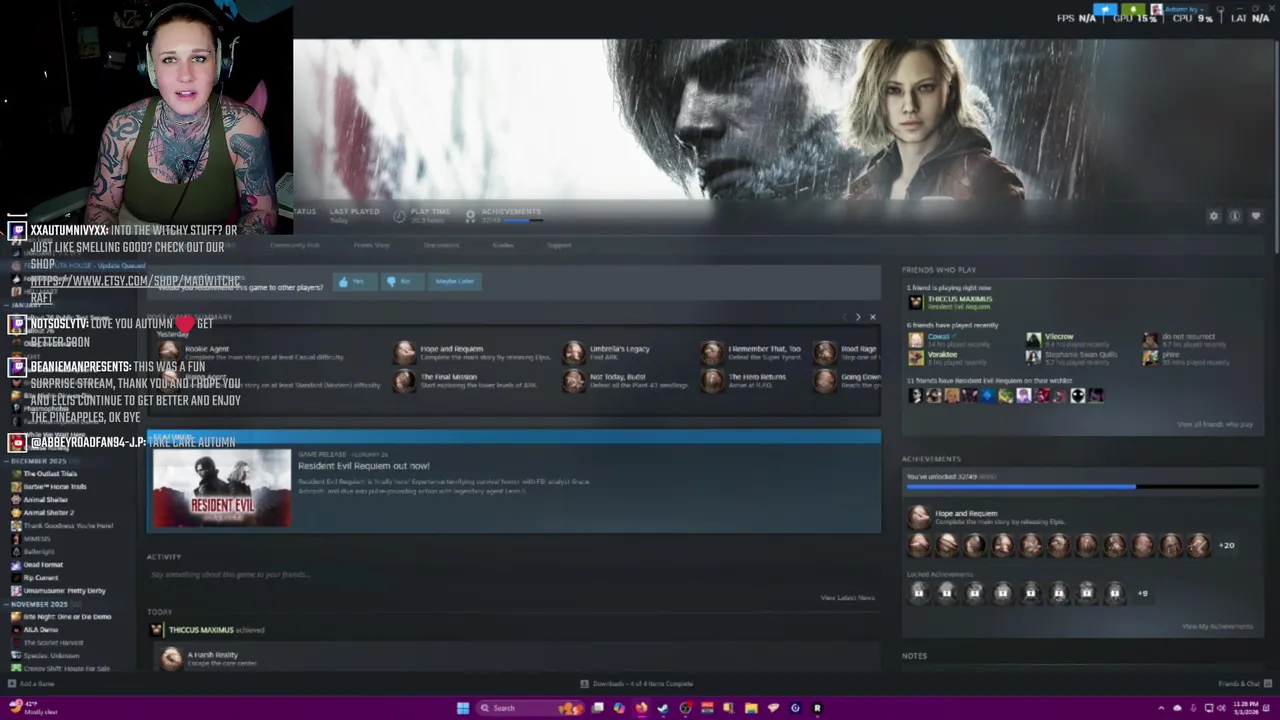Viewport: 1280px width, 720px height.
Task: Open the Discussions tab
Action: pyautogui.click(x=441, y=245)
